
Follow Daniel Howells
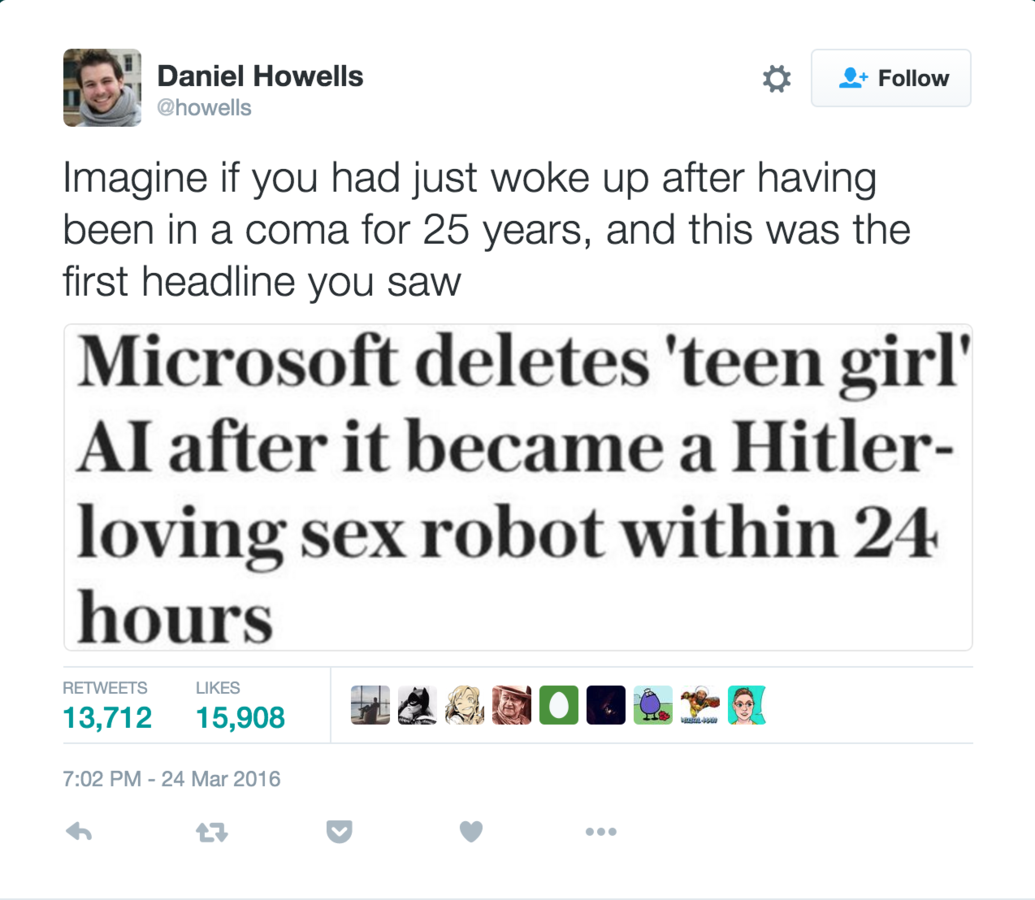pyautogui.click(x=891, y=78)
